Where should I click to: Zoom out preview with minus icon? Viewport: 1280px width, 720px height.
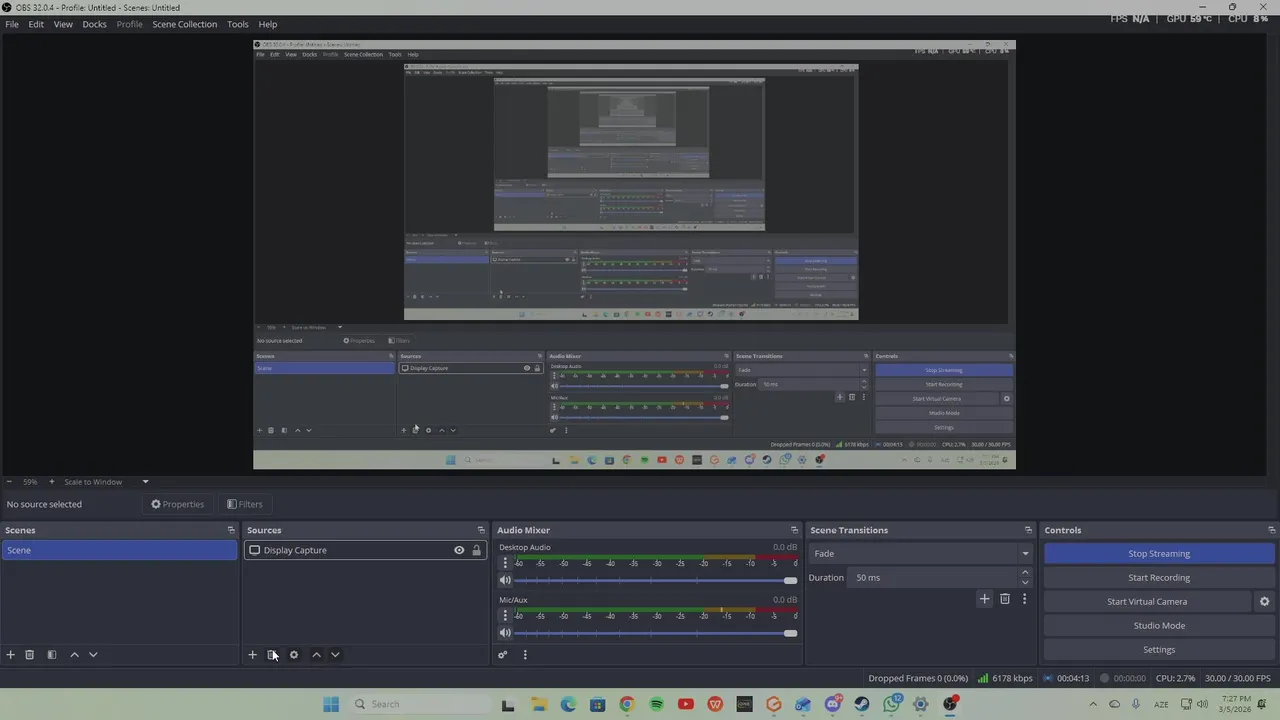pyautogui.click(x=9, y=482)
